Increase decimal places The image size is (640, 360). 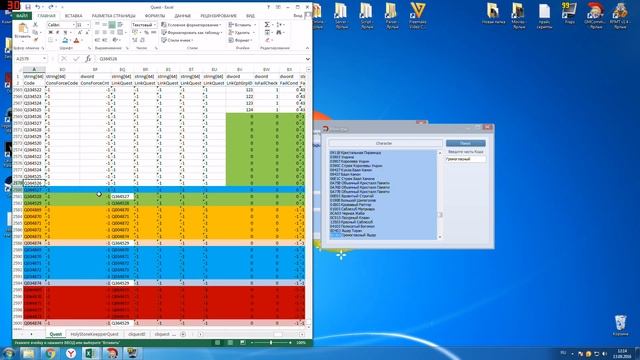tap(135, 40)
